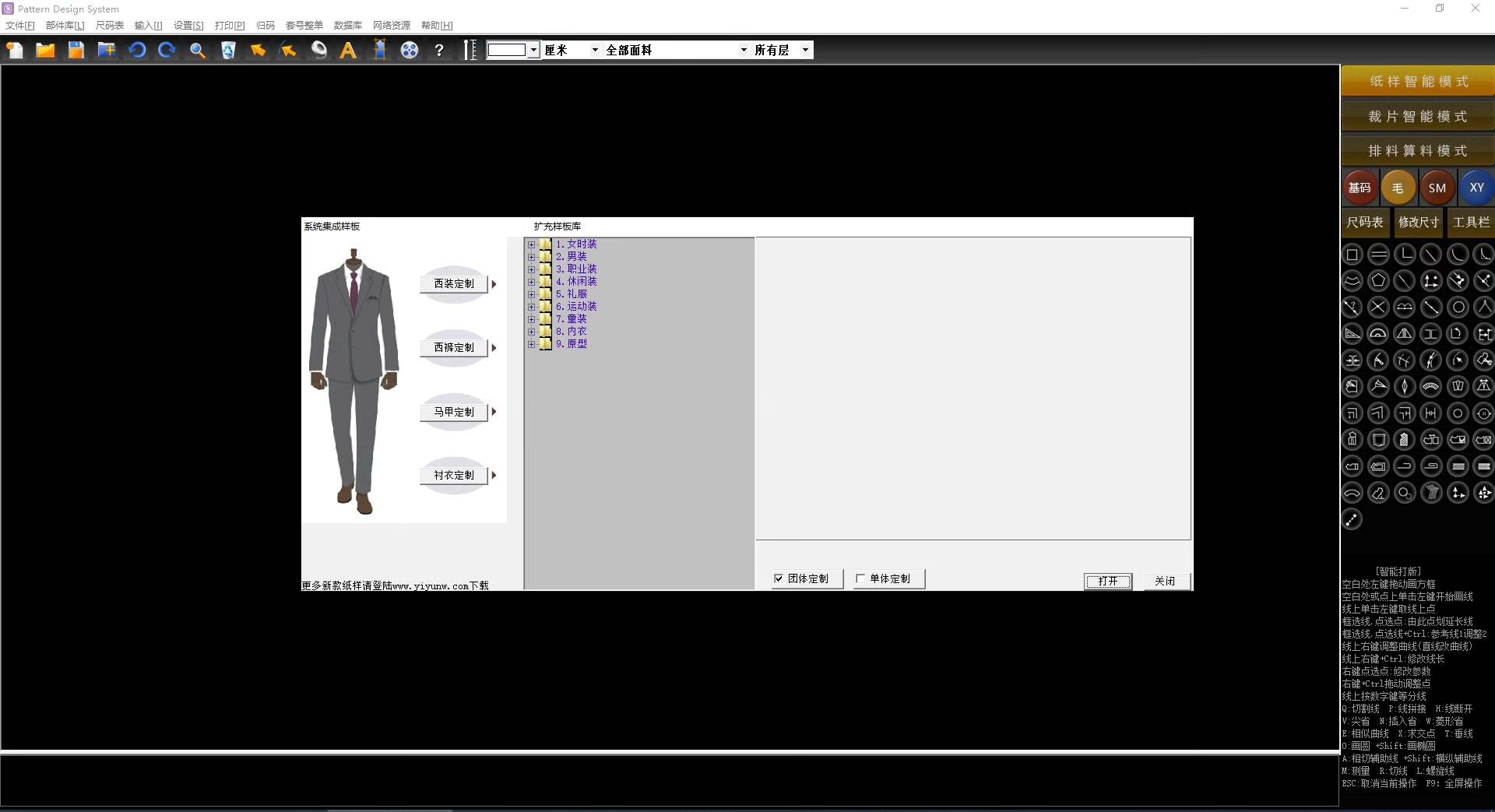Click the text tool letter A icon
This screenshot has height=812, width=1495.
[x=348, y=51]
